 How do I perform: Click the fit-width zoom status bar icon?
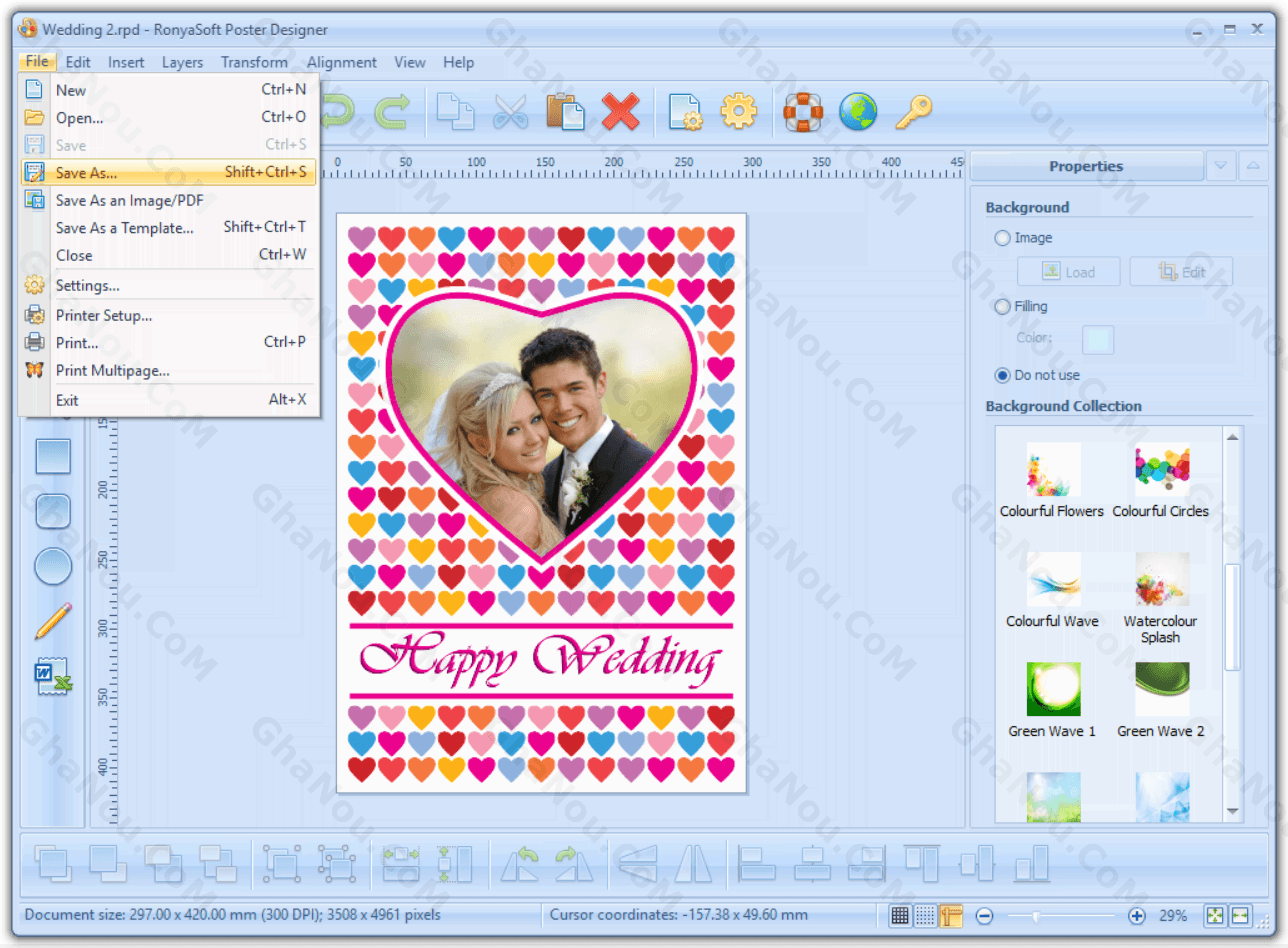(1241, 915)
